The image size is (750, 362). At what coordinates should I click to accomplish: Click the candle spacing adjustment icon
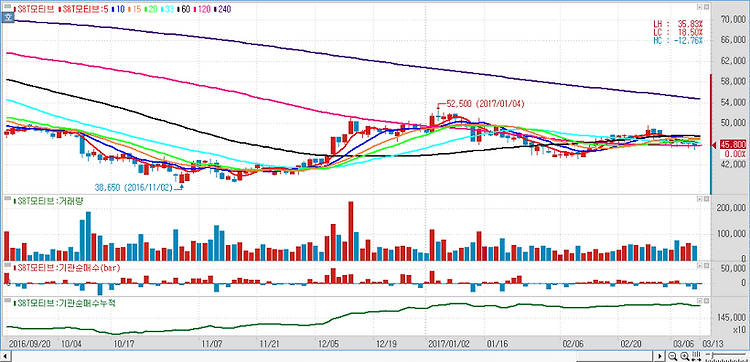(696, 356)
